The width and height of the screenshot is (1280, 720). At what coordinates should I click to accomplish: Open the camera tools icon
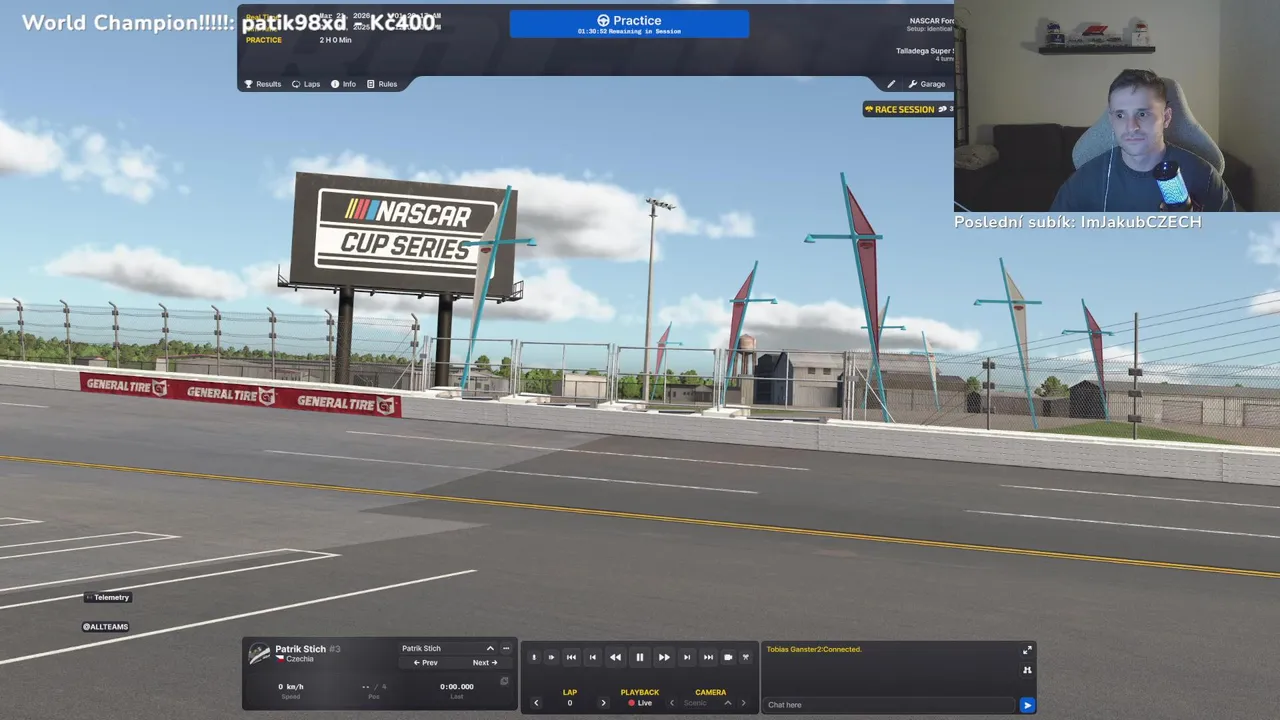(x=745, y=657)
